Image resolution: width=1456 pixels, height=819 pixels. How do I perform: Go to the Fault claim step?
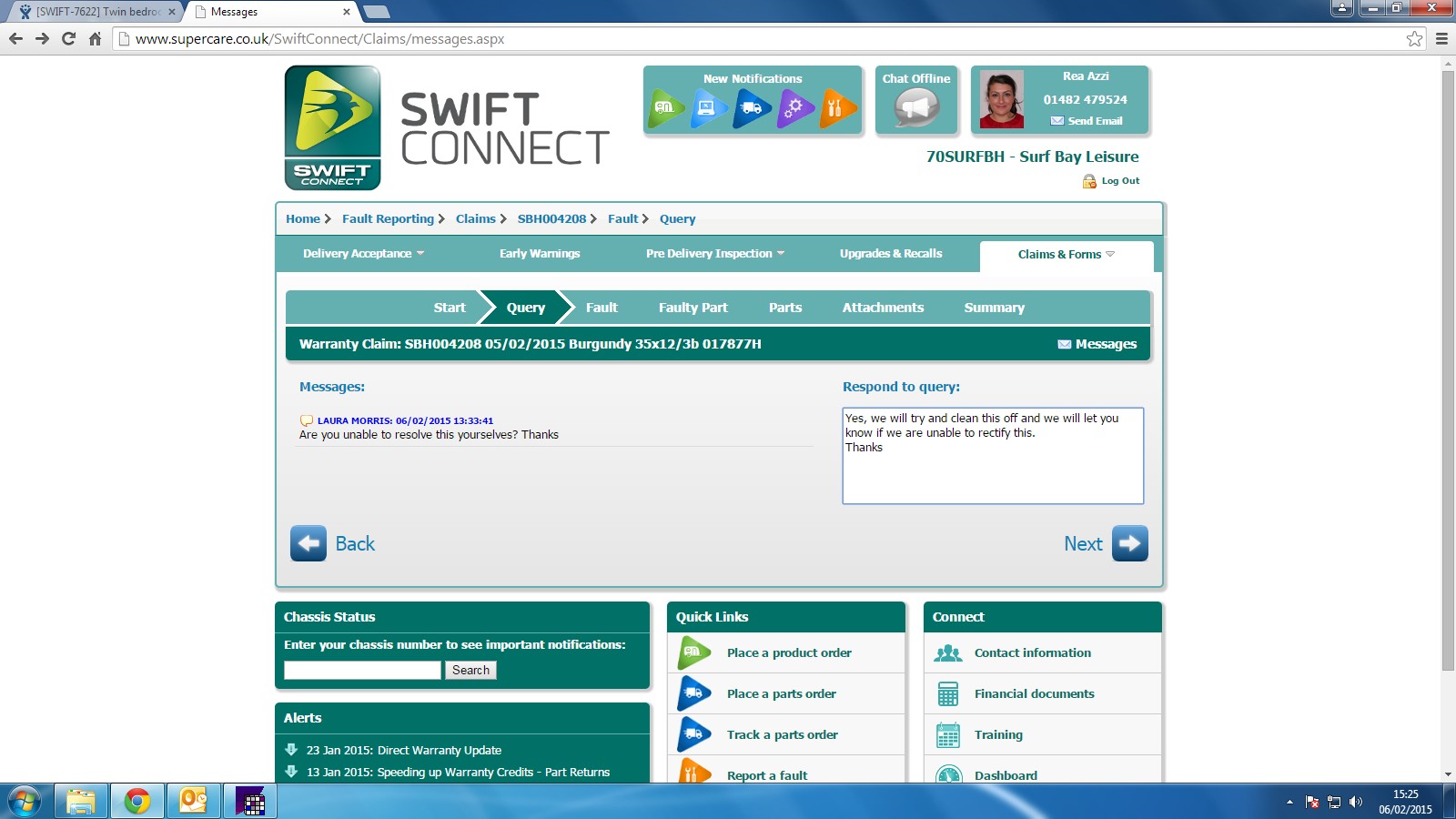click(x=602, y=308)
